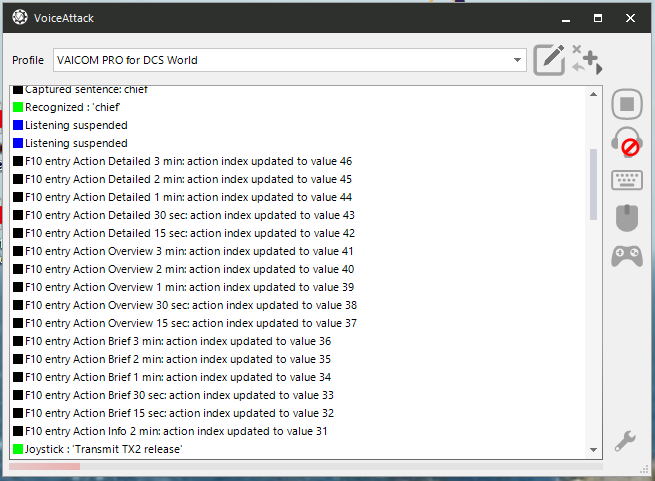Toggle listening with the headset icon
The image size is (655, 481).
(627, 142)
